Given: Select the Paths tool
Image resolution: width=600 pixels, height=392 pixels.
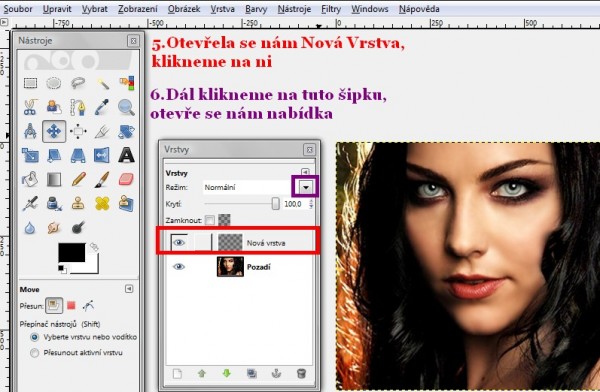Looking at the screenshot, I should [78, 107].
